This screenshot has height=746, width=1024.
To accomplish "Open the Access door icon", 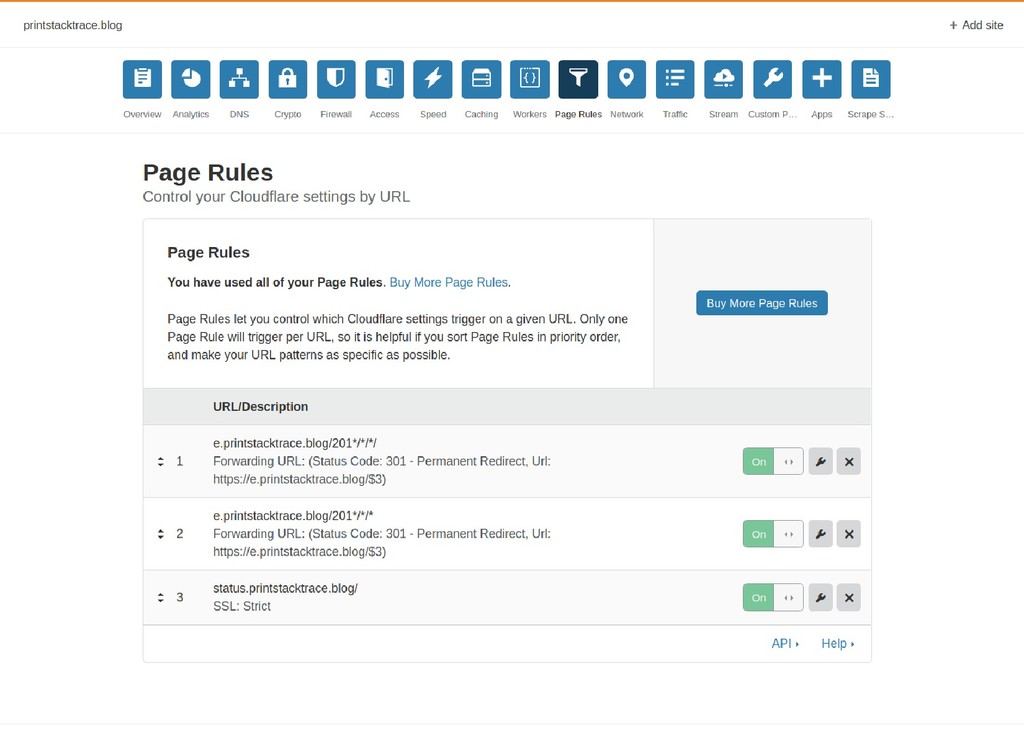I will click(x=385, y=79).
